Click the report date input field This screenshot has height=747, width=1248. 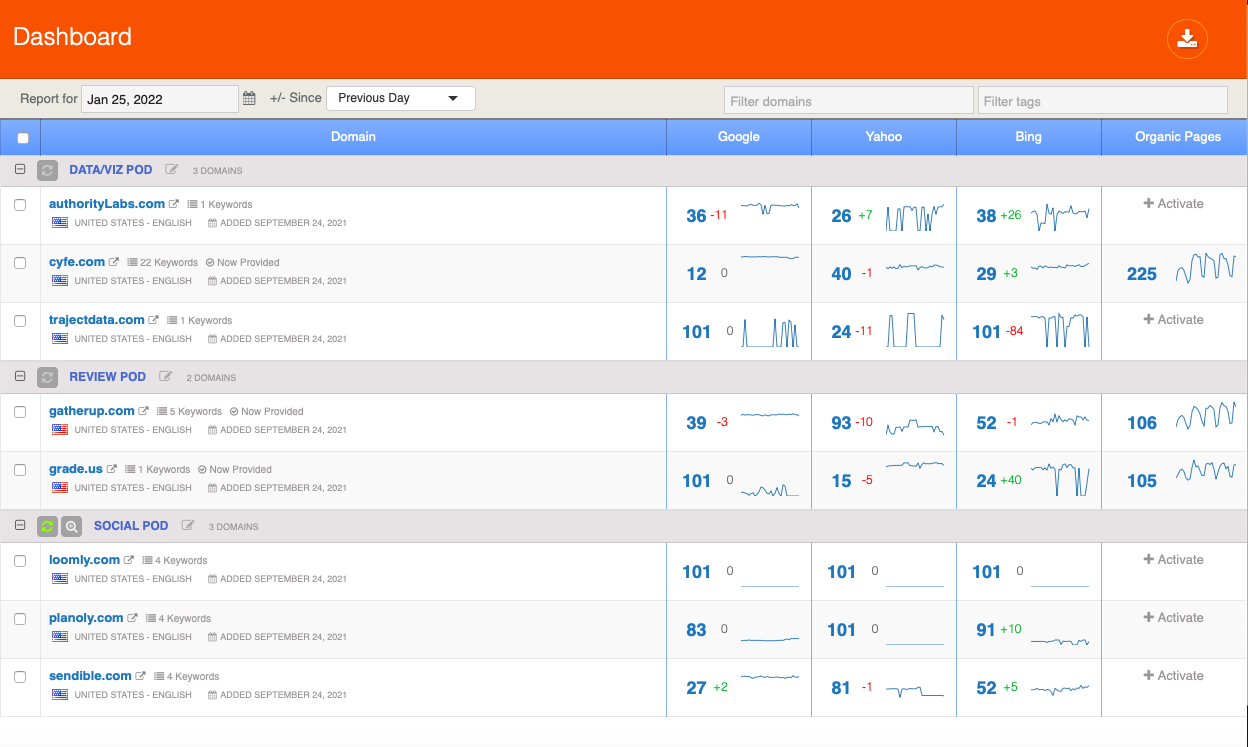point(160,99)
